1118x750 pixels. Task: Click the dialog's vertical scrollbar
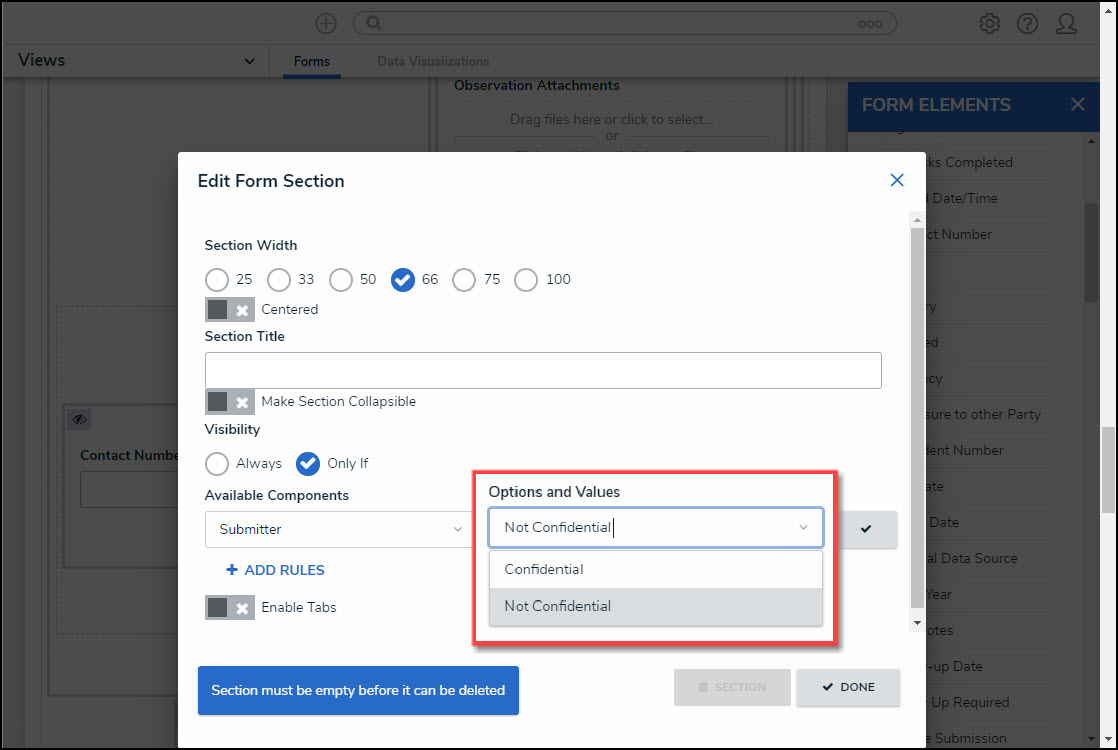[x=917, y=416]
